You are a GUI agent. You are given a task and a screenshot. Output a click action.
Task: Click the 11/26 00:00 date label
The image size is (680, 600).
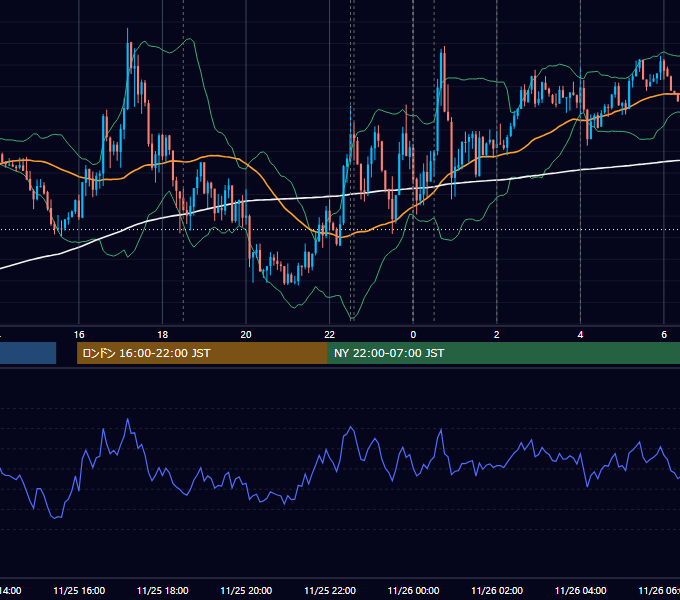(x=413, y=590)
